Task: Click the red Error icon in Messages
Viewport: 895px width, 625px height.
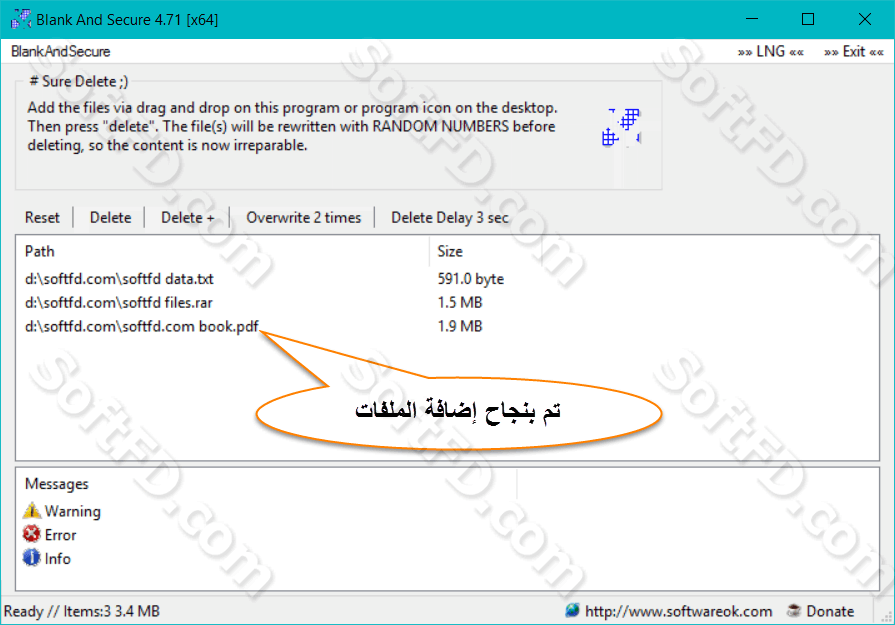Action: [x=31, y=534]
